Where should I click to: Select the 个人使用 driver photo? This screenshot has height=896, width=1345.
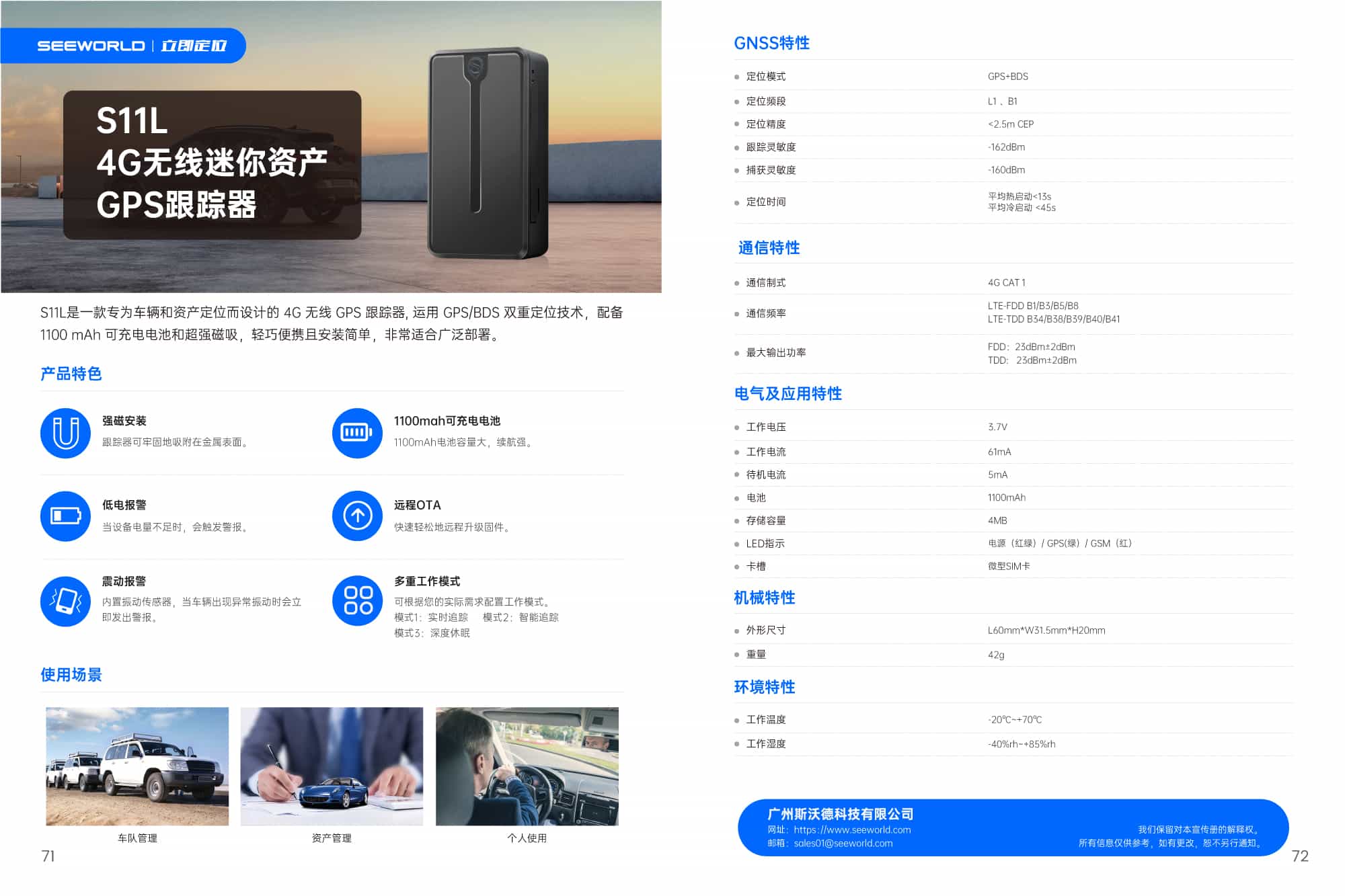527,766
